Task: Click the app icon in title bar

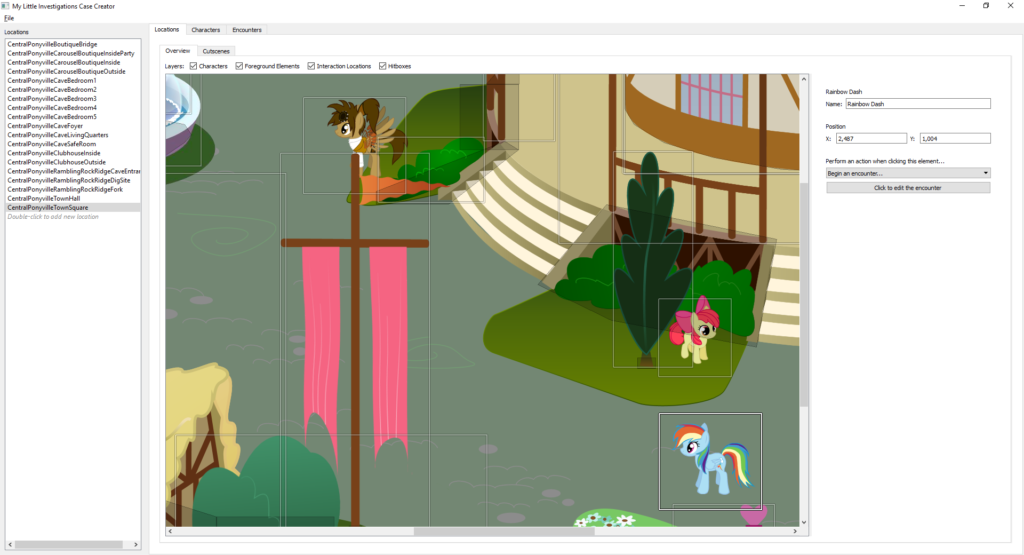Action: pyautogui.click(x=5, y=6)
